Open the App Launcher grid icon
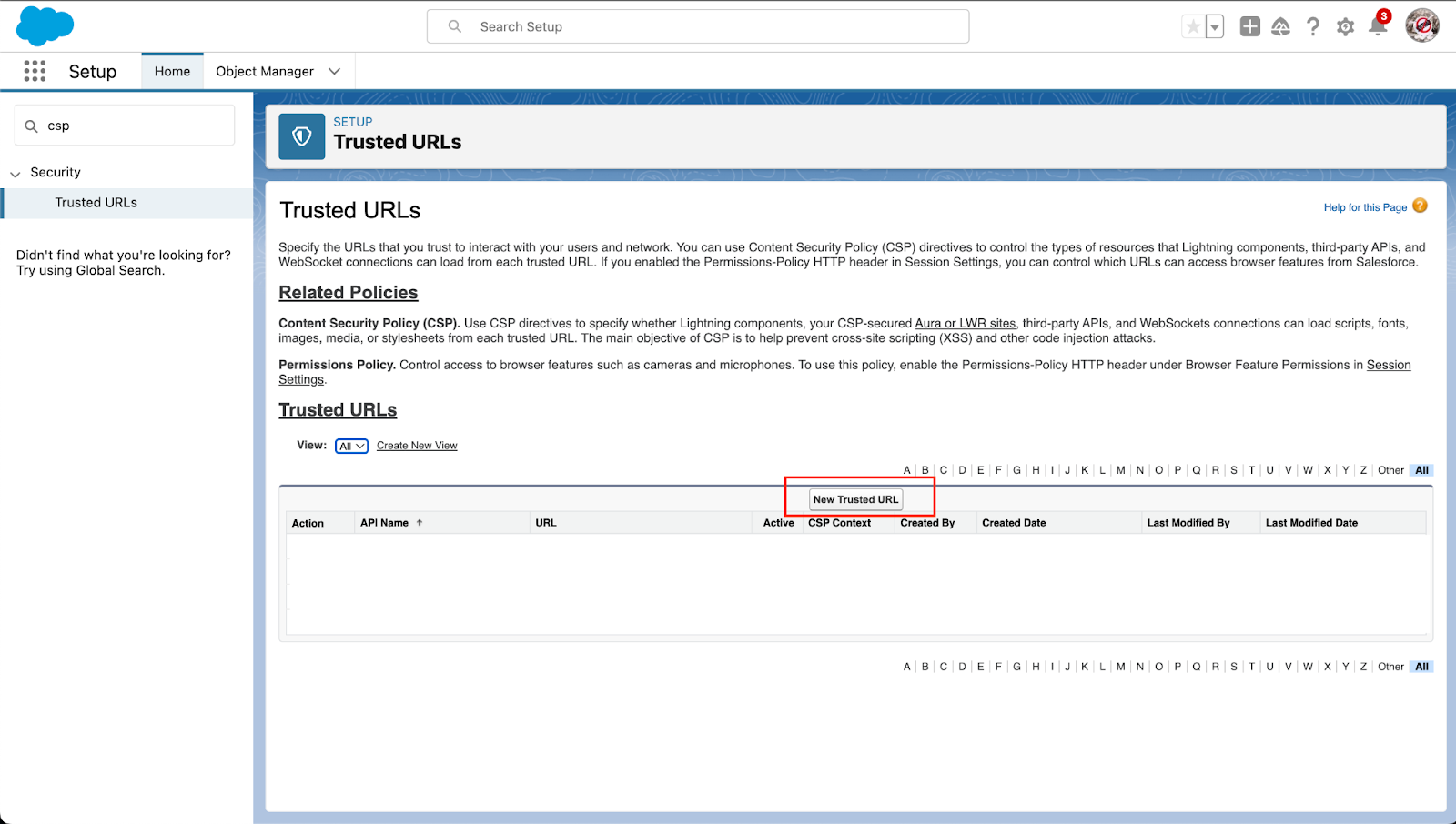 35,71
